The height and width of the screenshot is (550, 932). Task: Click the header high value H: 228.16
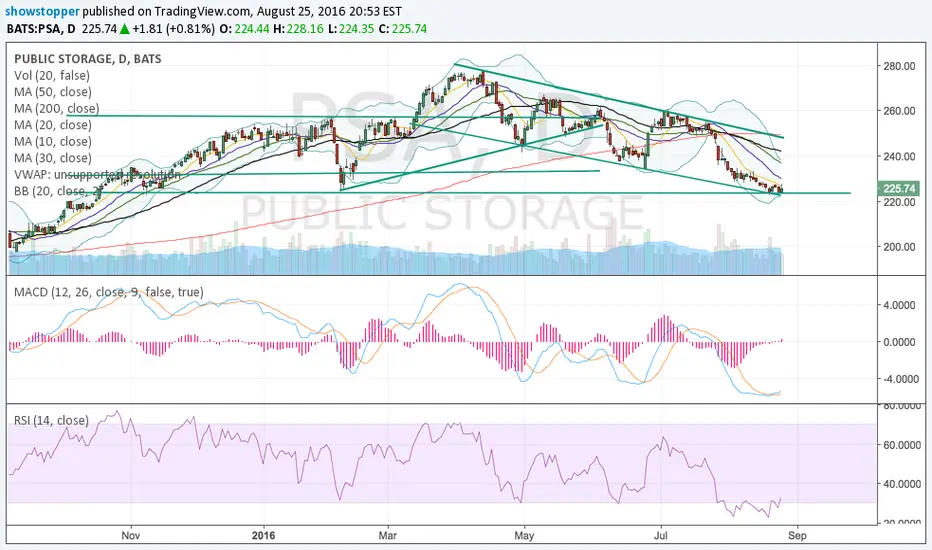298,29
